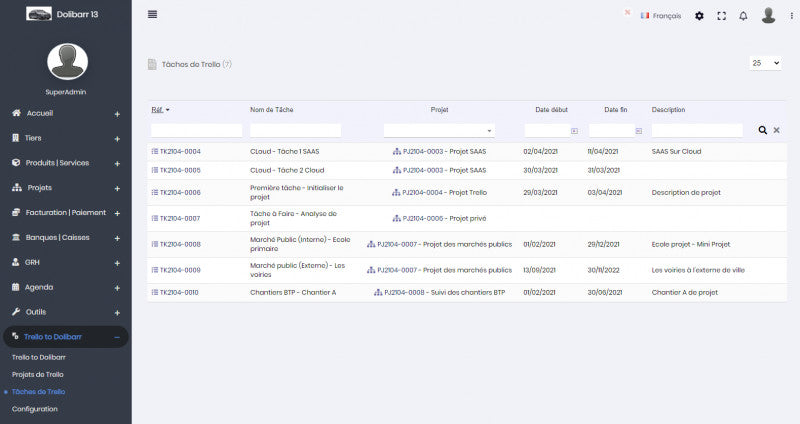Open the Projet filter dropdown
This screenshot has width=800, height=424.
click(439, 130)
